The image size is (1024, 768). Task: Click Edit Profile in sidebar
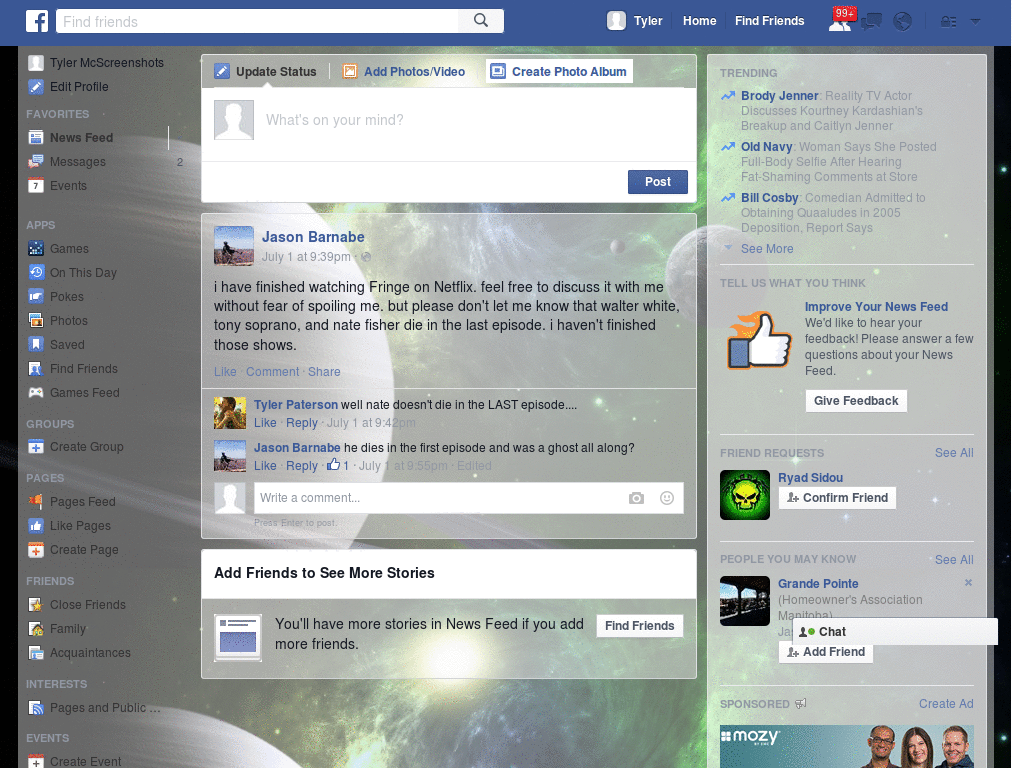79,86
